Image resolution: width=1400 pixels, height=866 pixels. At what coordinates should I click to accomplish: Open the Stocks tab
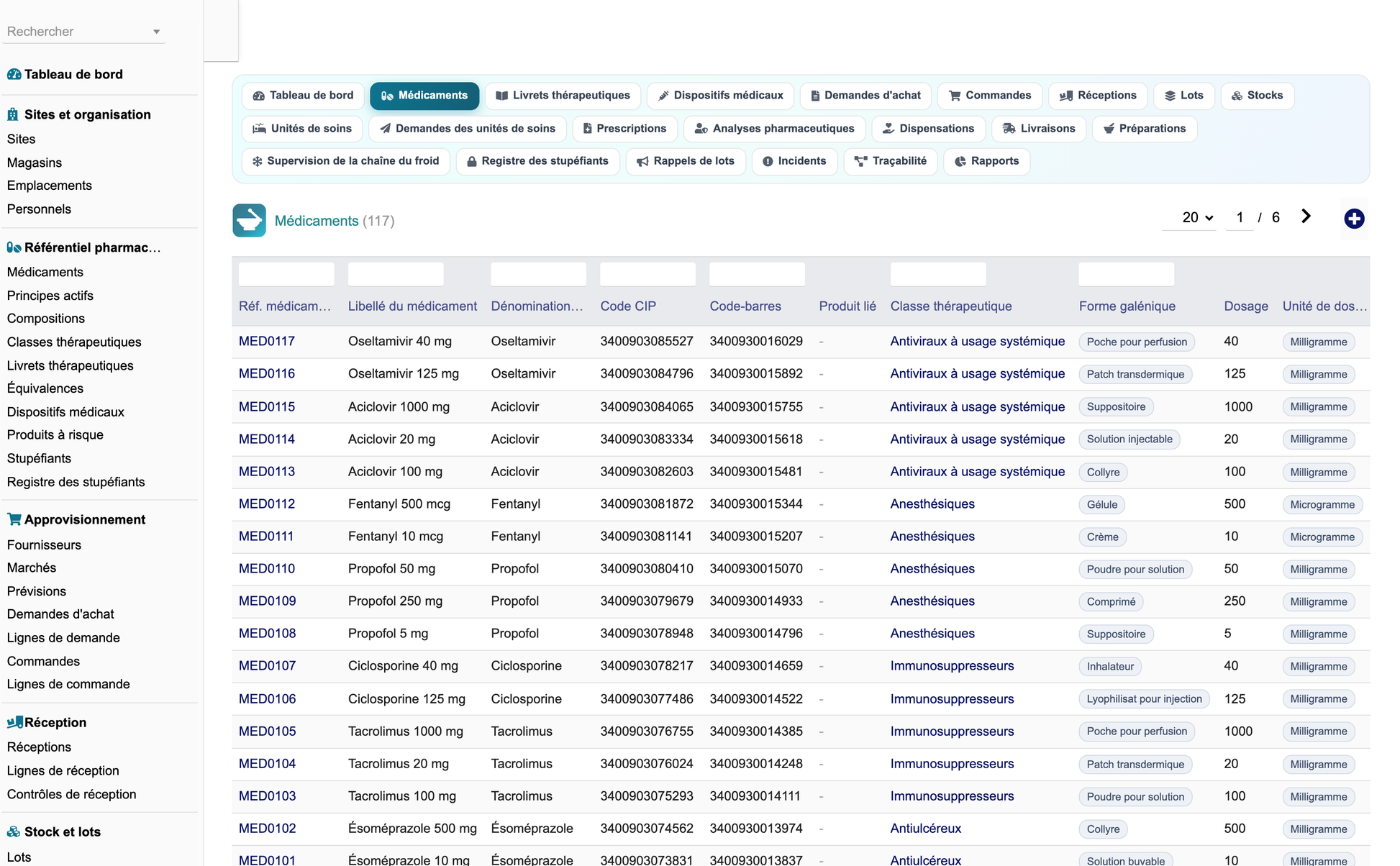click(x=1257, y=96)
